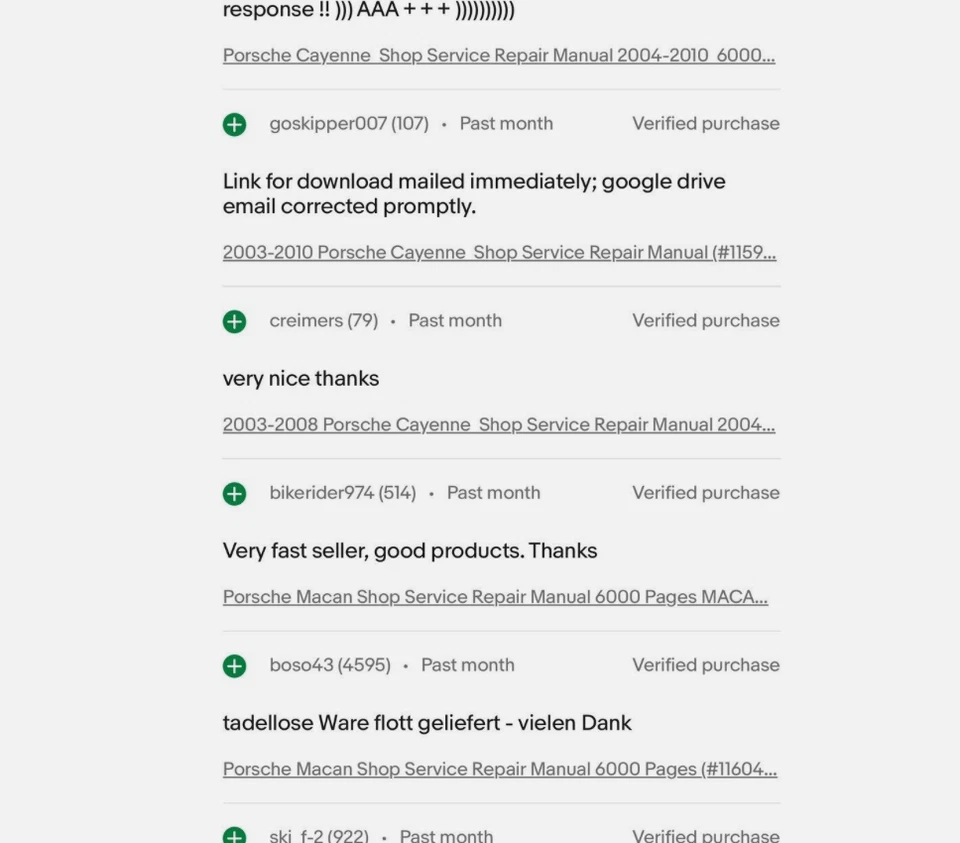
Task: Click Verified purchase label for goskipper007
Action: (705, 124)
